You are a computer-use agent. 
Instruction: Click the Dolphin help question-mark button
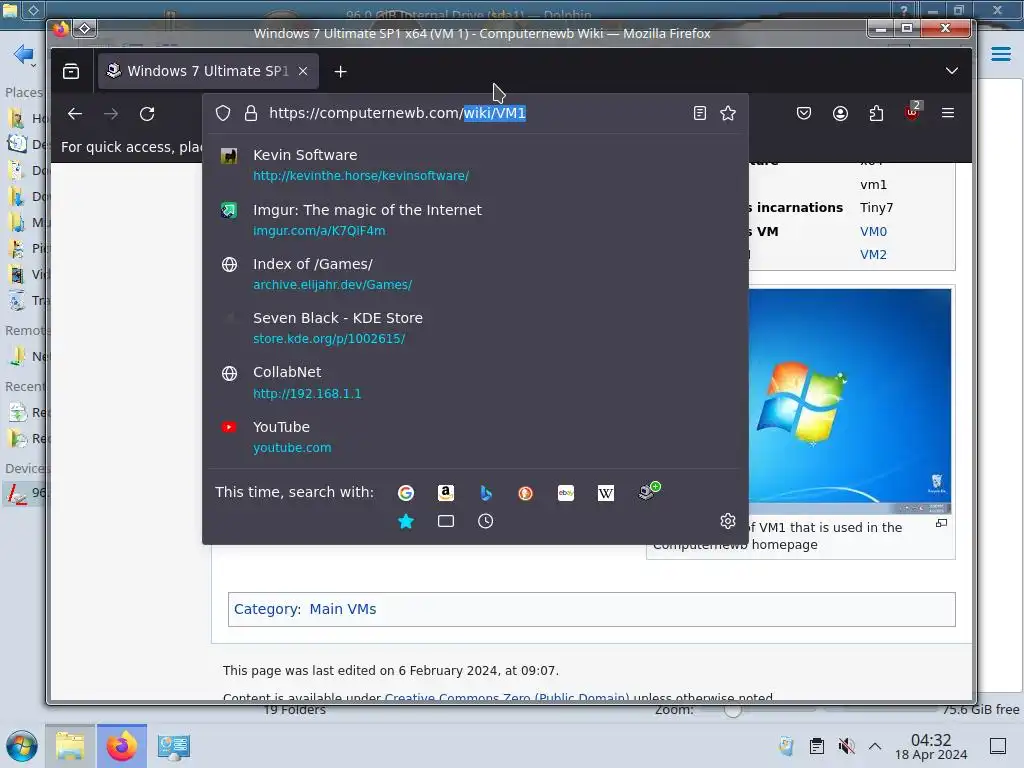point(904,10)
